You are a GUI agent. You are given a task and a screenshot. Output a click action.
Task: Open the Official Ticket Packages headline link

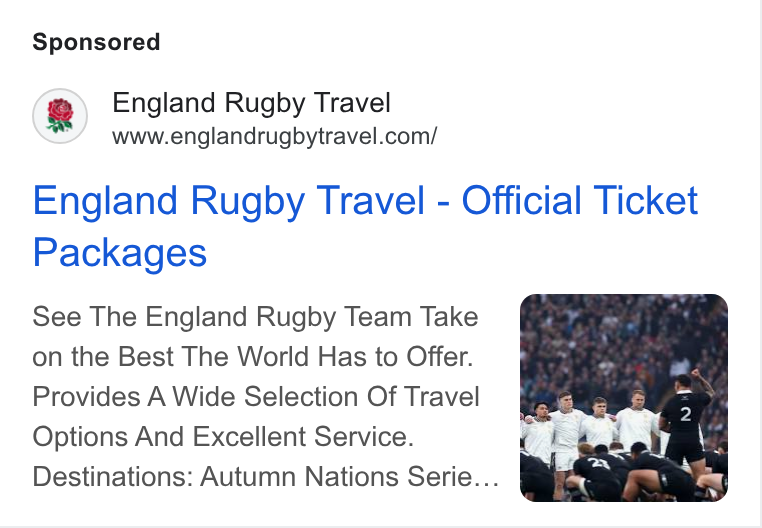(365, 226)
